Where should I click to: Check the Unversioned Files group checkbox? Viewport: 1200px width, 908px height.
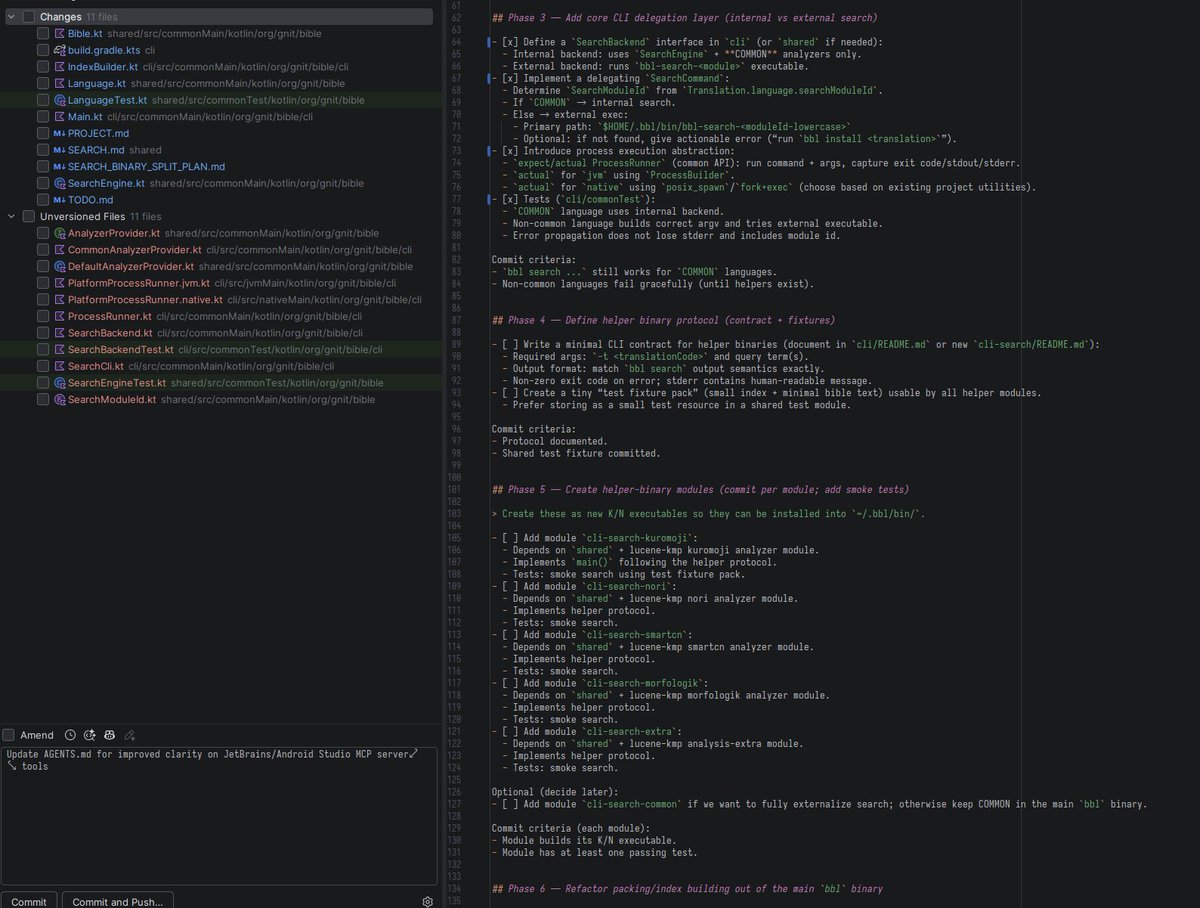[29, 216]
